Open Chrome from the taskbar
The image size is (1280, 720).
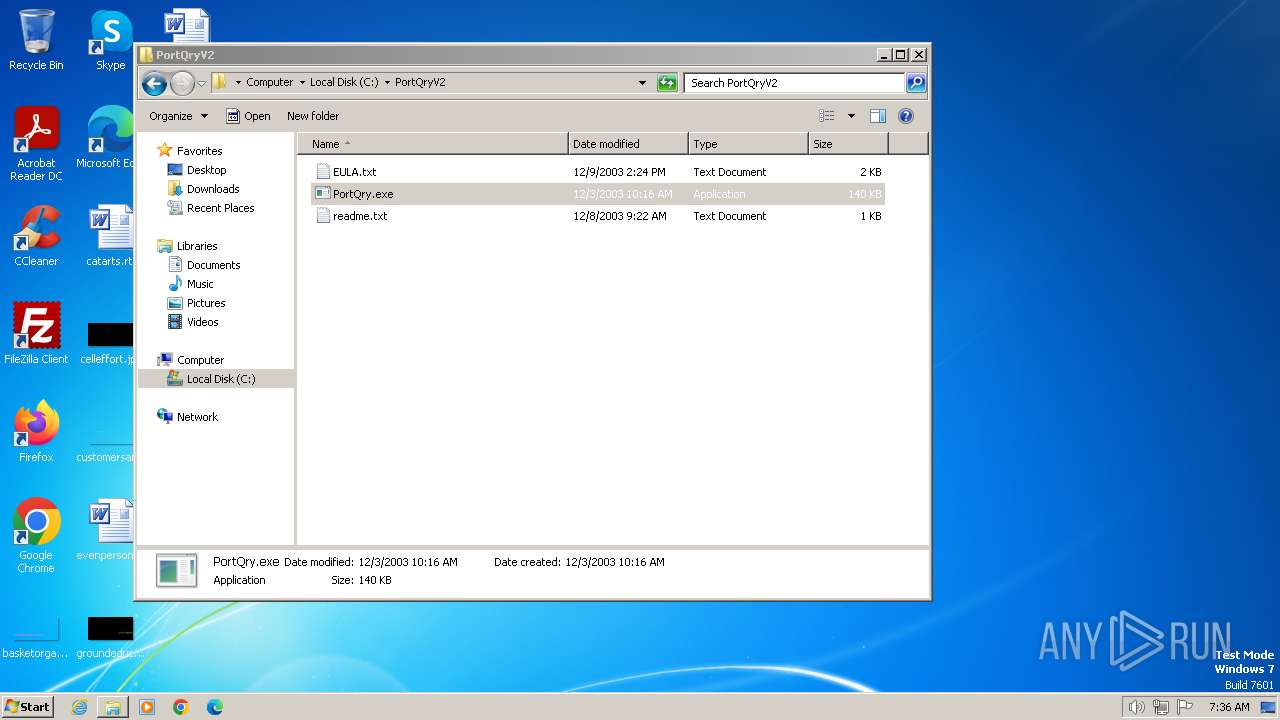(181, 707)
